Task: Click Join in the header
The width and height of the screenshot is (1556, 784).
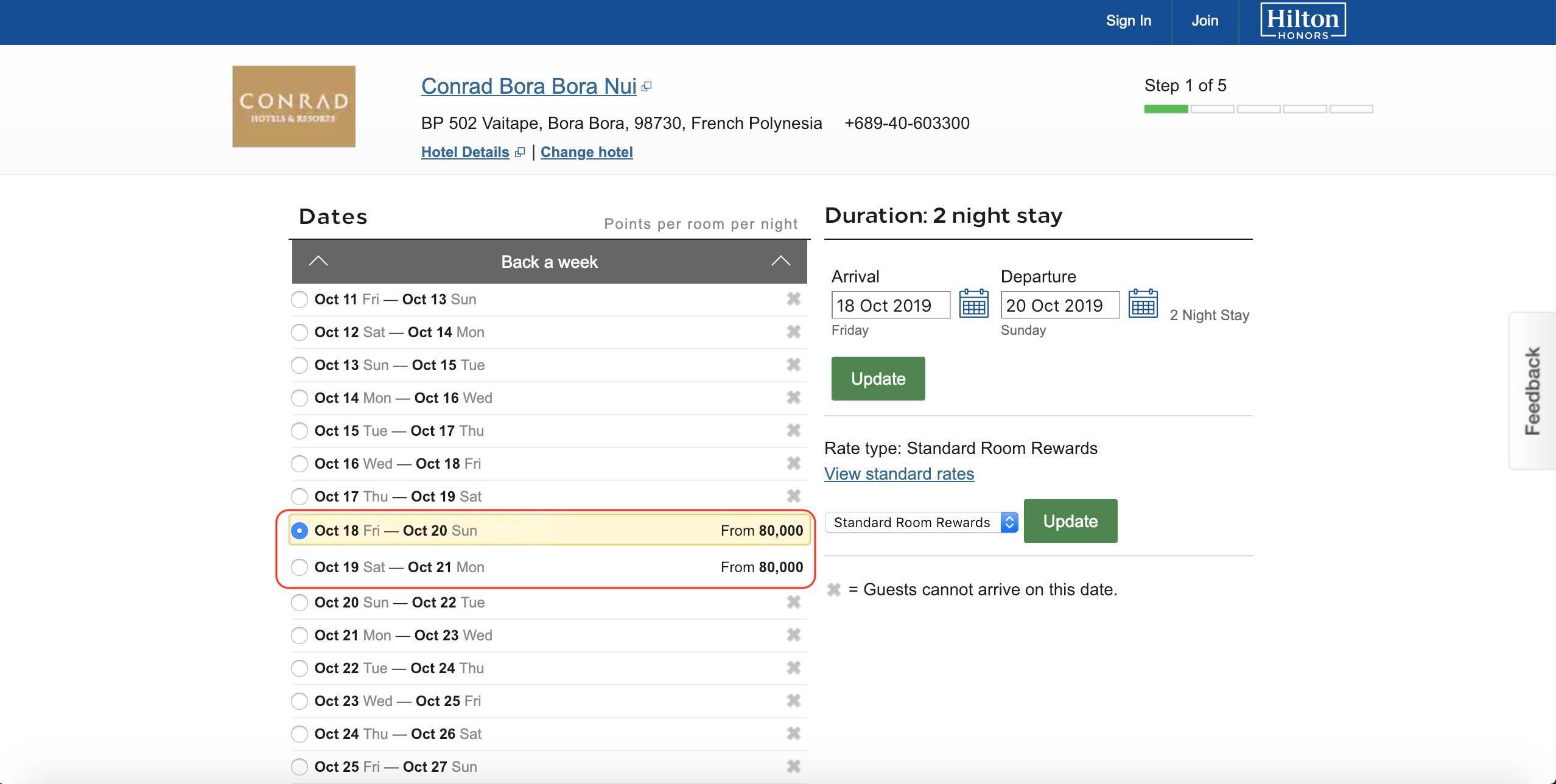Action: click(x=1205, y=21)
